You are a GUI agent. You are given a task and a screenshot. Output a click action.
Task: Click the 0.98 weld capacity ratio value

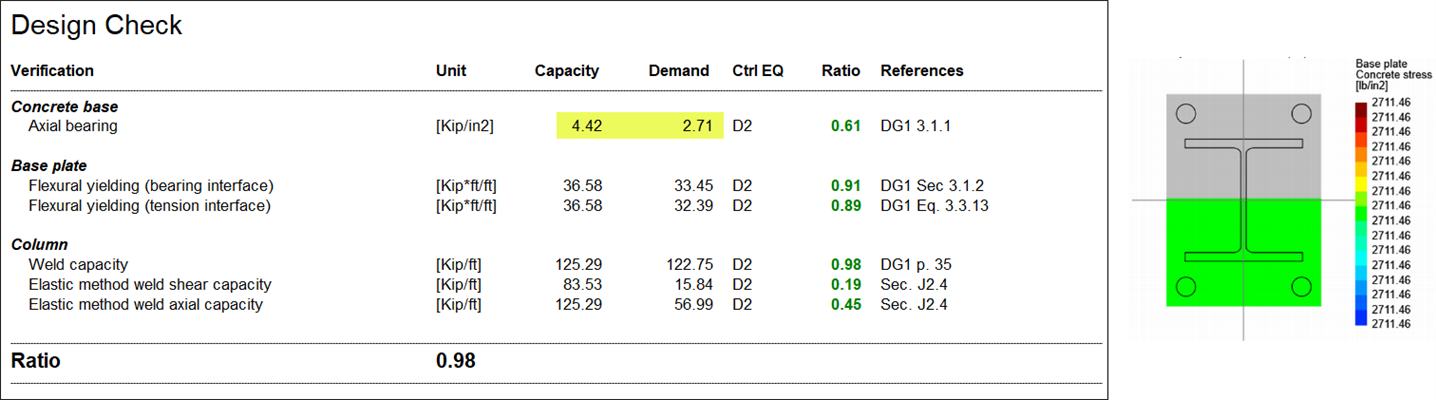click(x=845, y=265)
